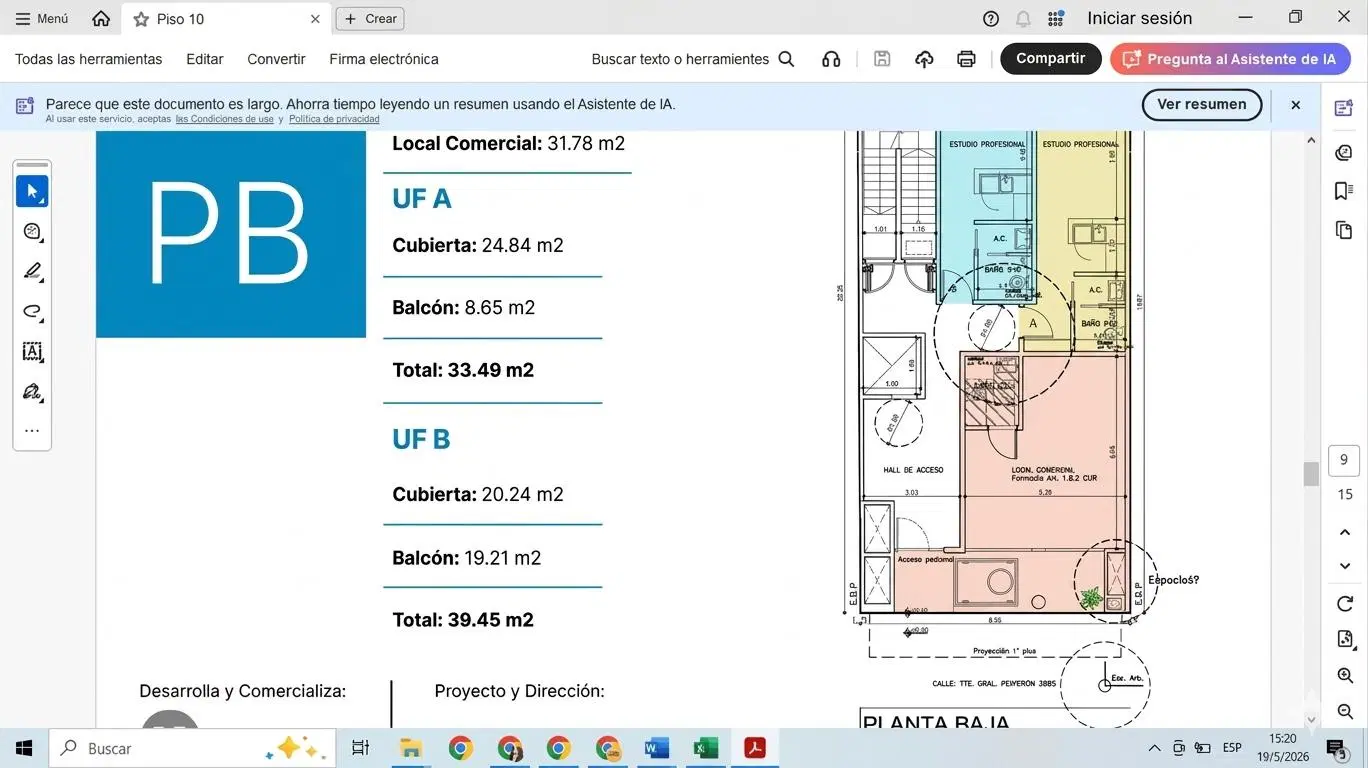Click the Compartir button
The height and width of the screenshot is (768, 1368).
click(1051, 59)
